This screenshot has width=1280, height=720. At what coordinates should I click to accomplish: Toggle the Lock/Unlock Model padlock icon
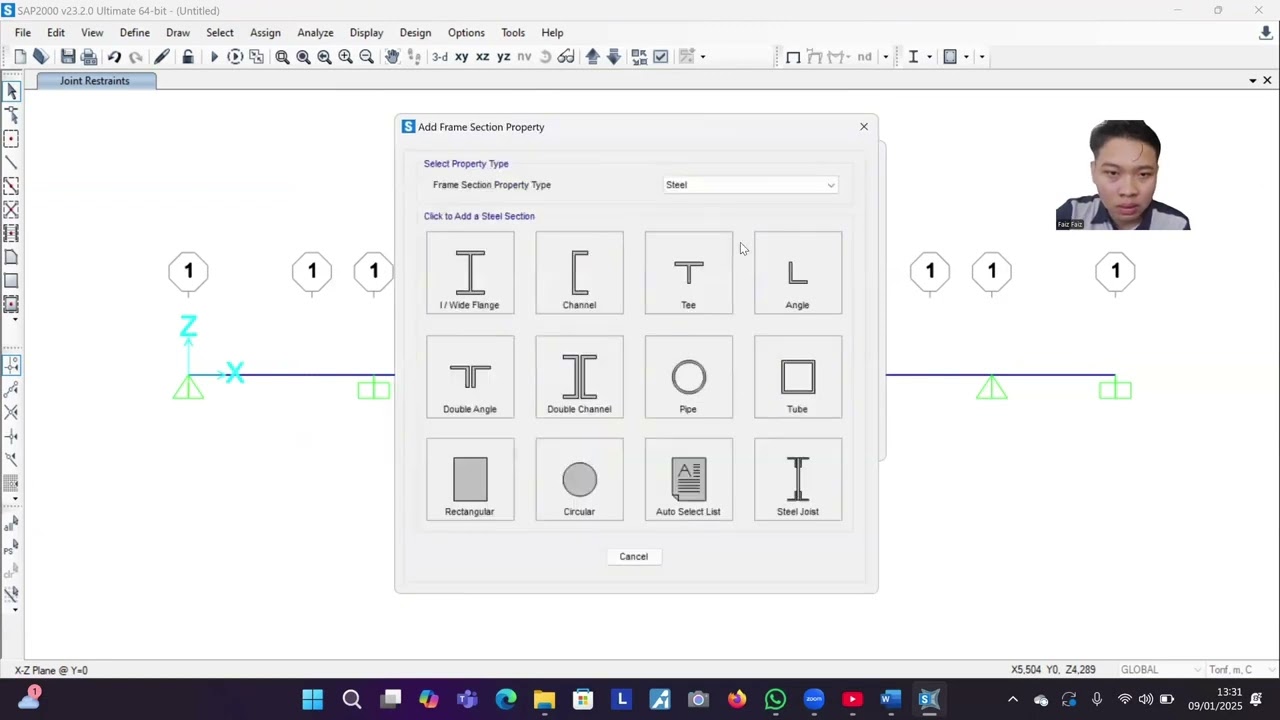[x=188, y=57]
